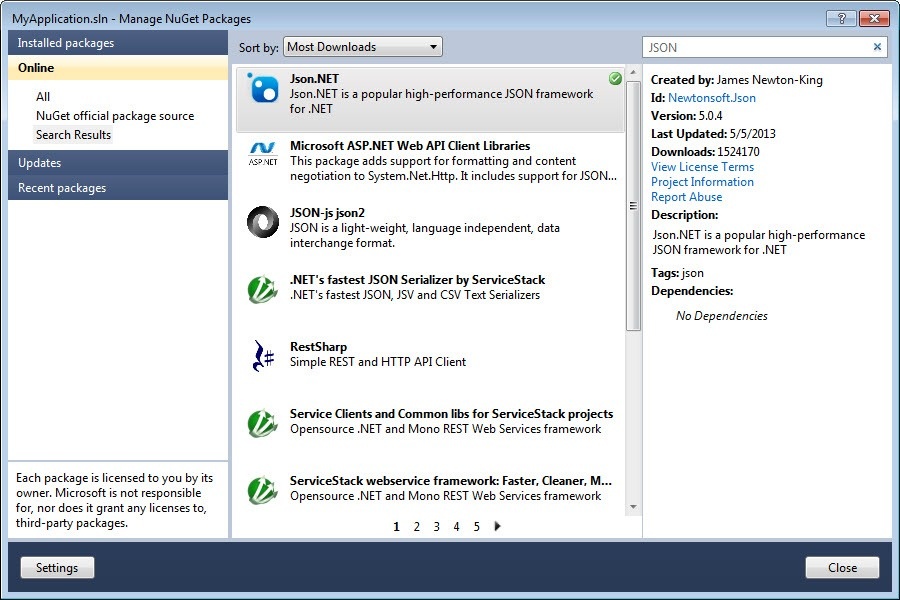
Task: Click inside the JSON search field
Action: tap(755, 47)
